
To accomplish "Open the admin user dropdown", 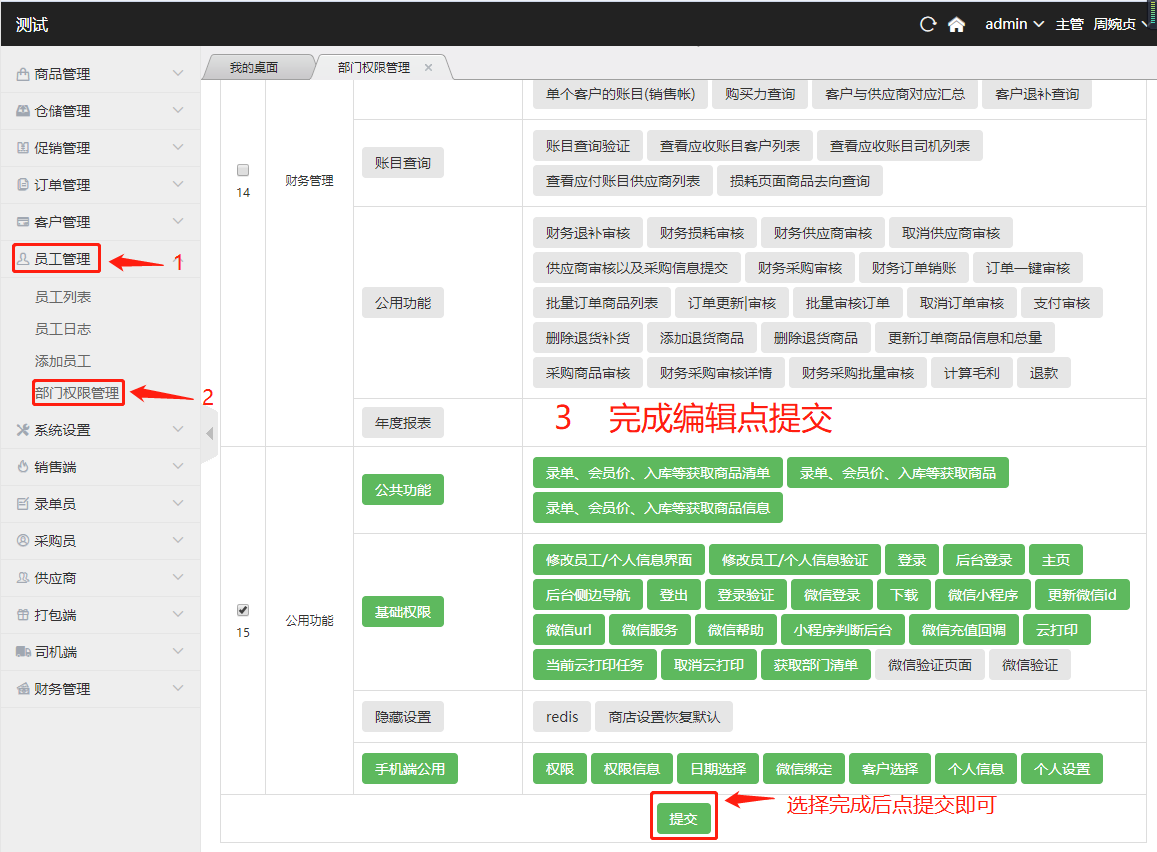I will [1013, 24].
